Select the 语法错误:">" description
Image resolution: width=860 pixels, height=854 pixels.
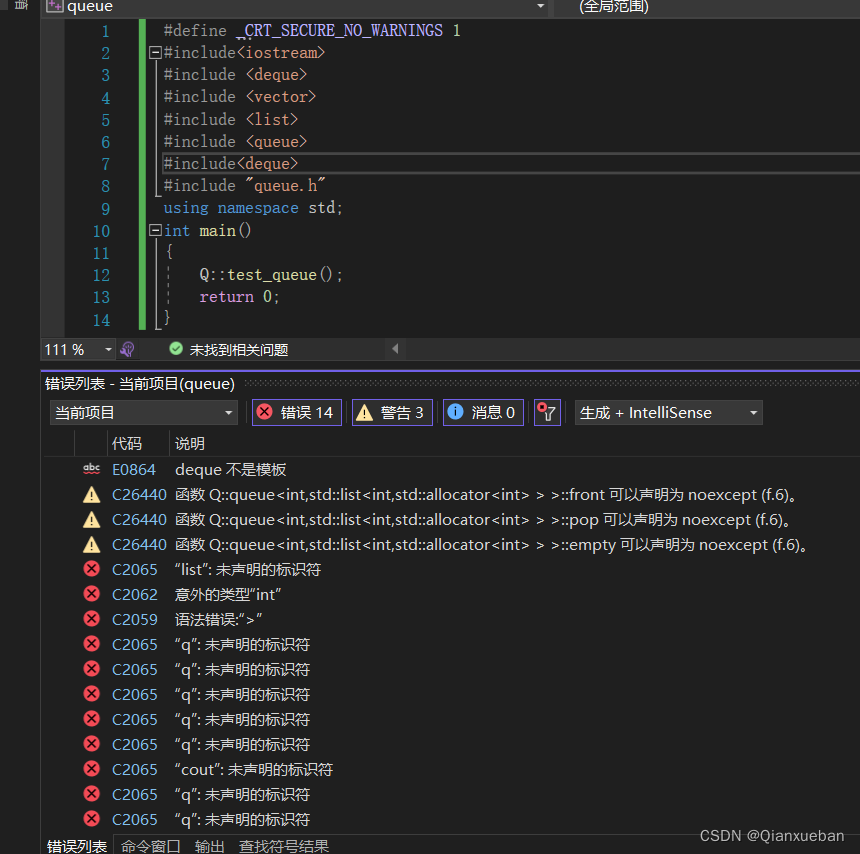(x=218, y=620)
